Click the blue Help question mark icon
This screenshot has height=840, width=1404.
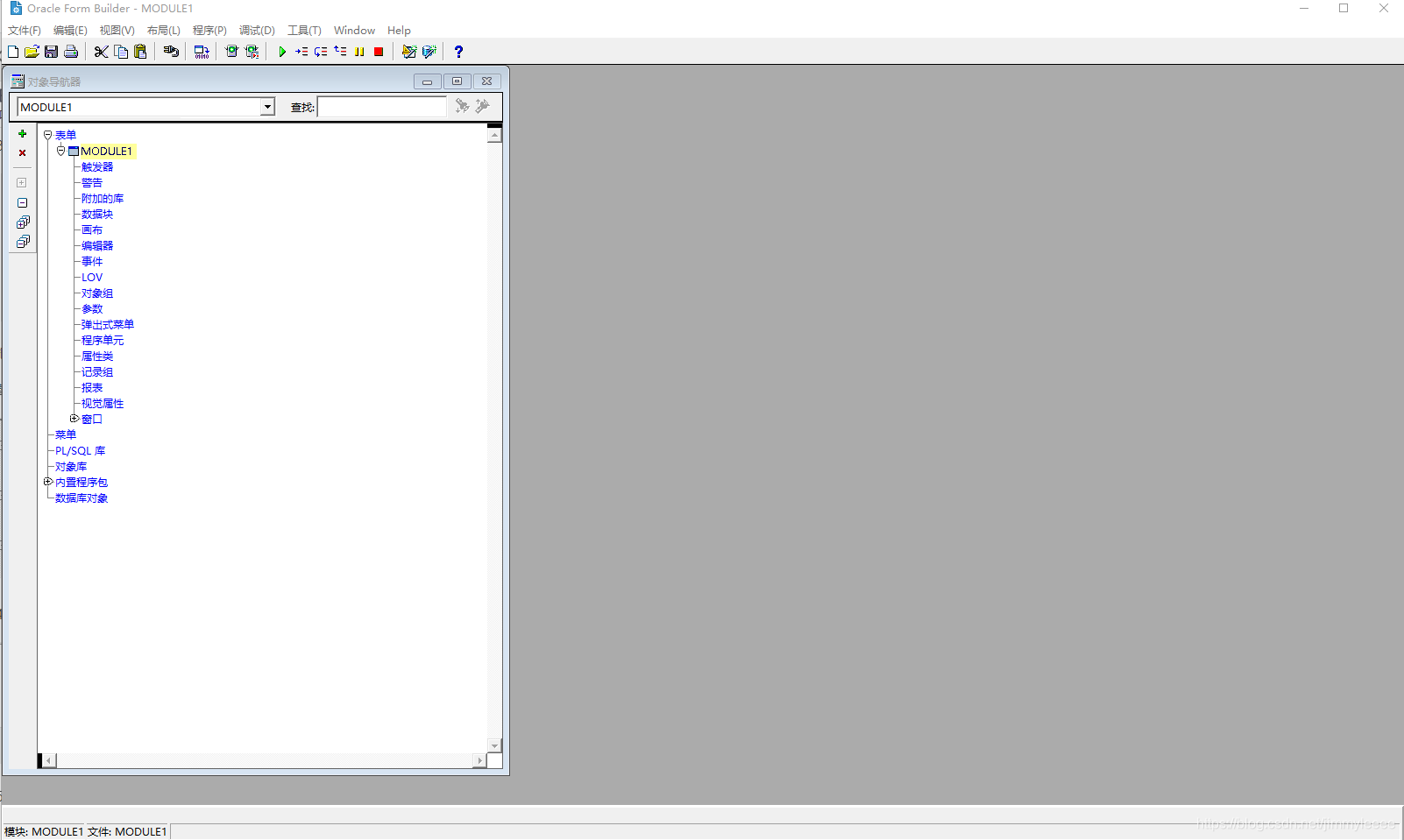458,52
